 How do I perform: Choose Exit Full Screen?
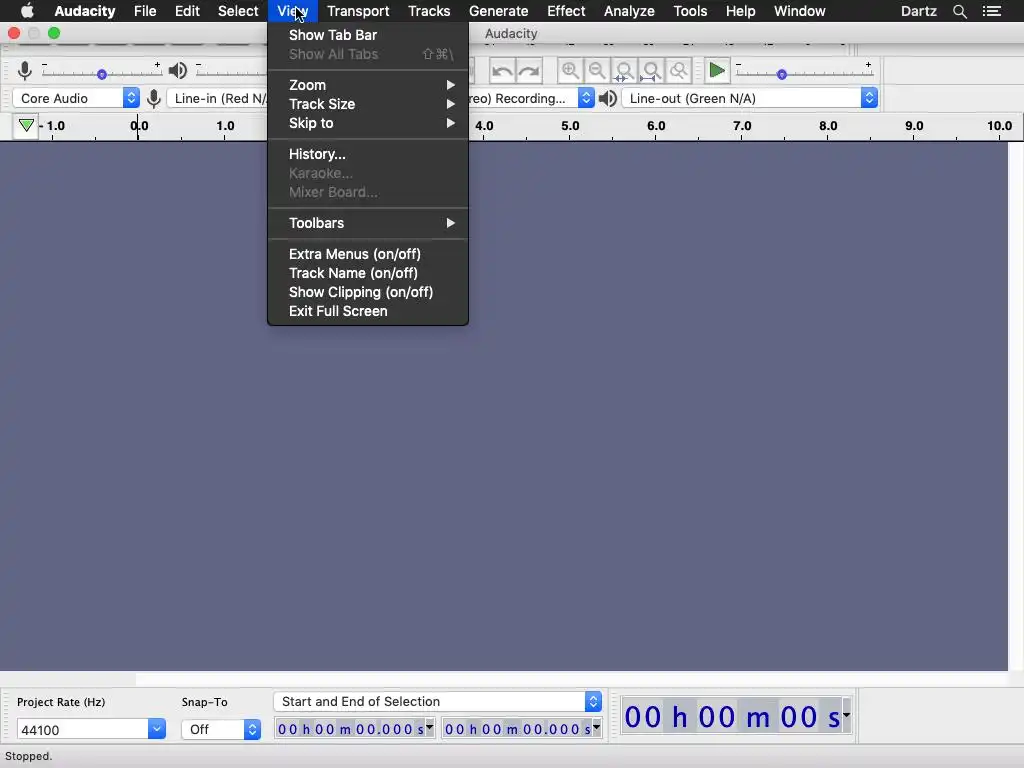pos(368,311)
